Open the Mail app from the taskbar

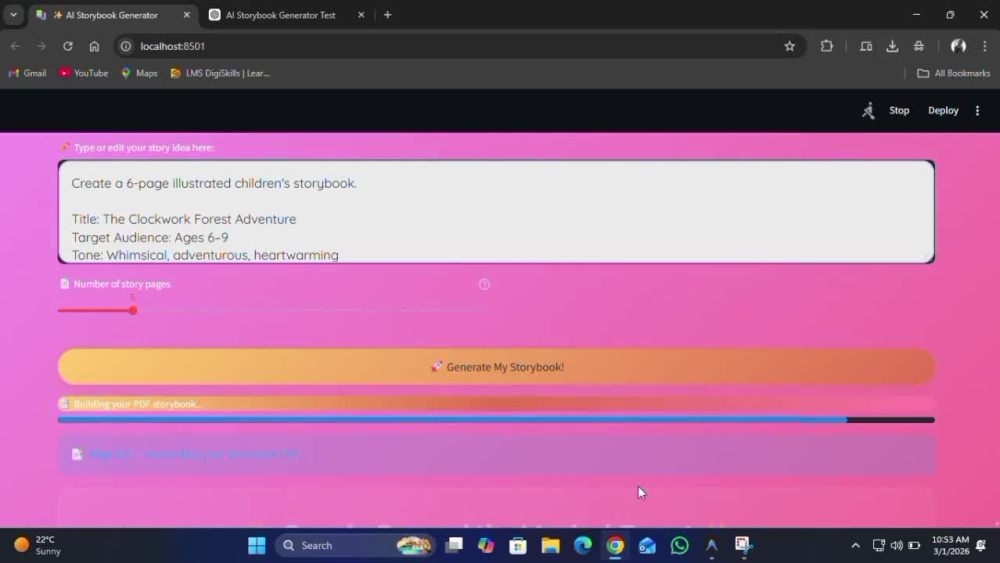[647, 545]
